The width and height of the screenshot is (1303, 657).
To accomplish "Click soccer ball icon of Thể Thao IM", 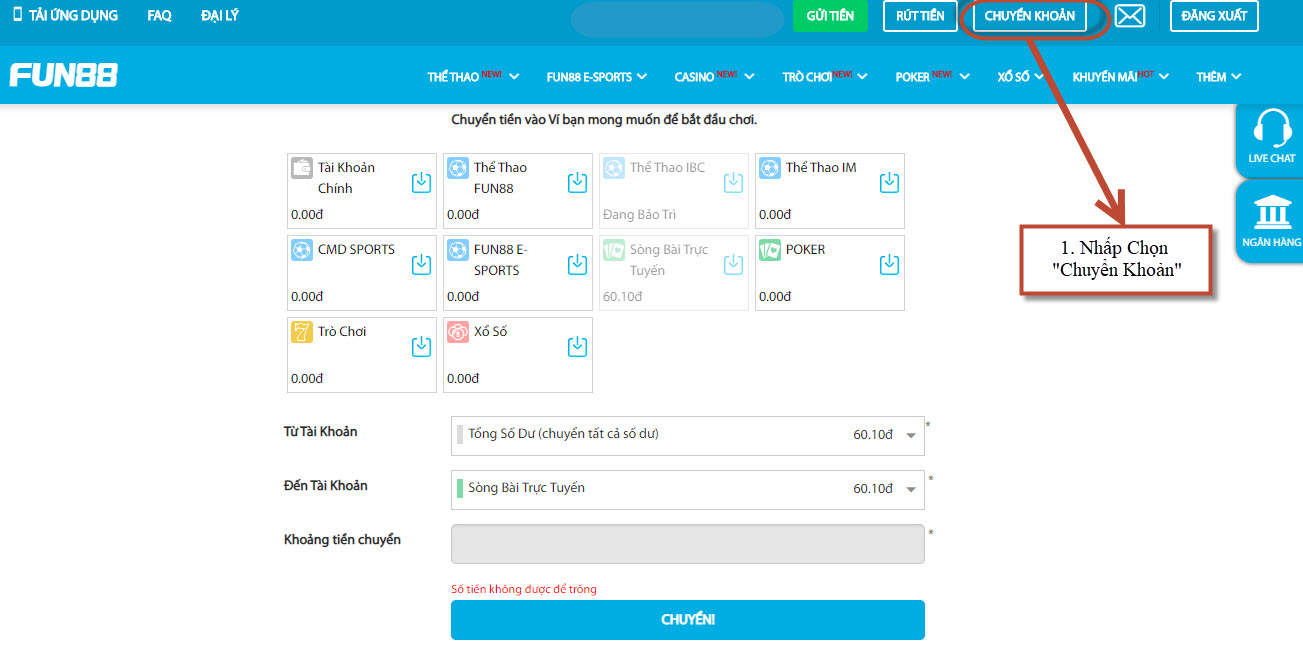I will [x=770, y=168].
